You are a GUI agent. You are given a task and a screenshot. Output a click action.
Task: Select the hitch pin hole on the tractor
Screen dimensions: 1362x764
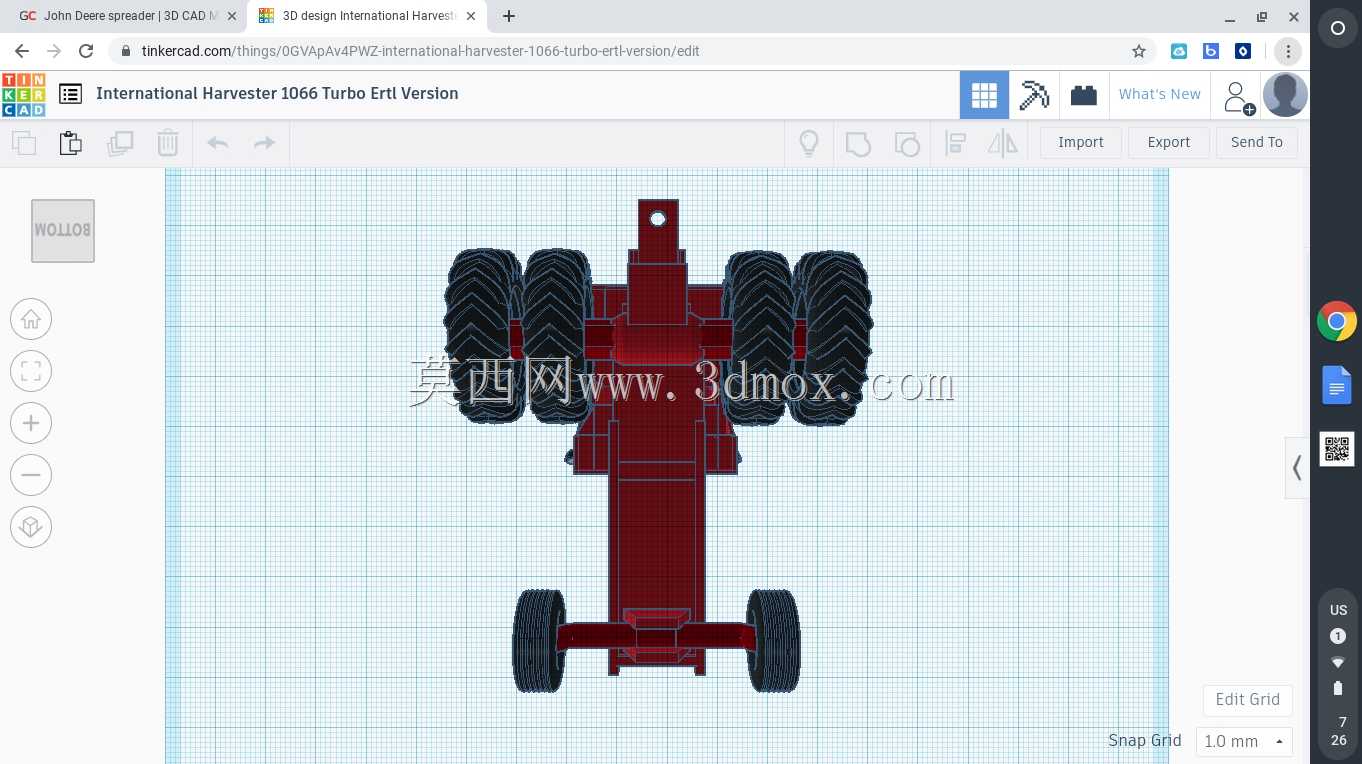coord(658,219)
